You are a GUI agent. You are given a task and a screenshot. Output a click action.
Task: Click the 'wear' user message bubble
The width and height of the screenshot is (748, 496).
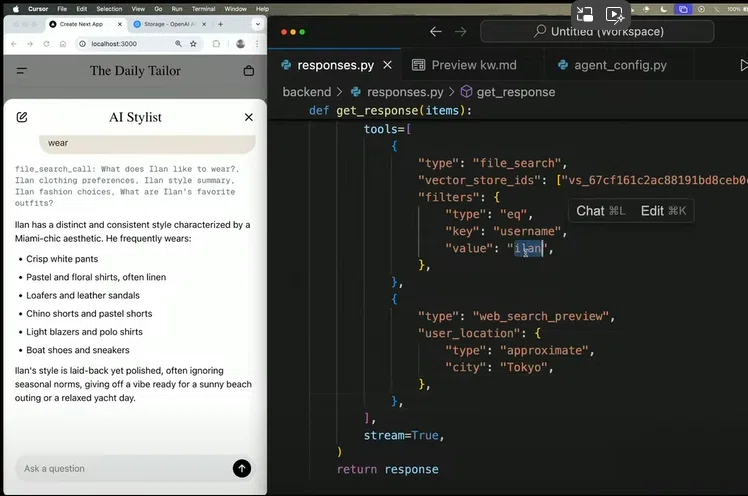pyautogui.click(x=147, y=144)
